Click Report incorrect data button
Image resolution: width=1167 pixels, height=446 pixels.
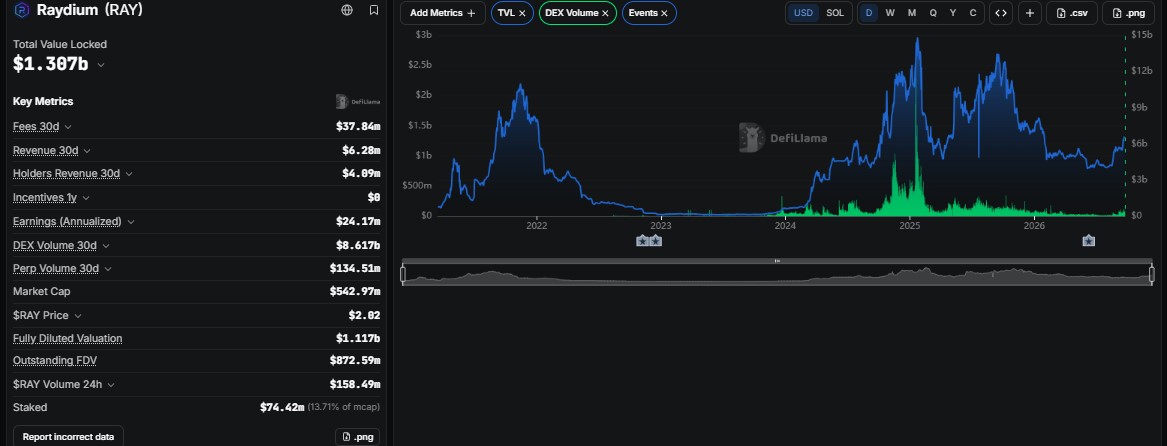point(68,437)
